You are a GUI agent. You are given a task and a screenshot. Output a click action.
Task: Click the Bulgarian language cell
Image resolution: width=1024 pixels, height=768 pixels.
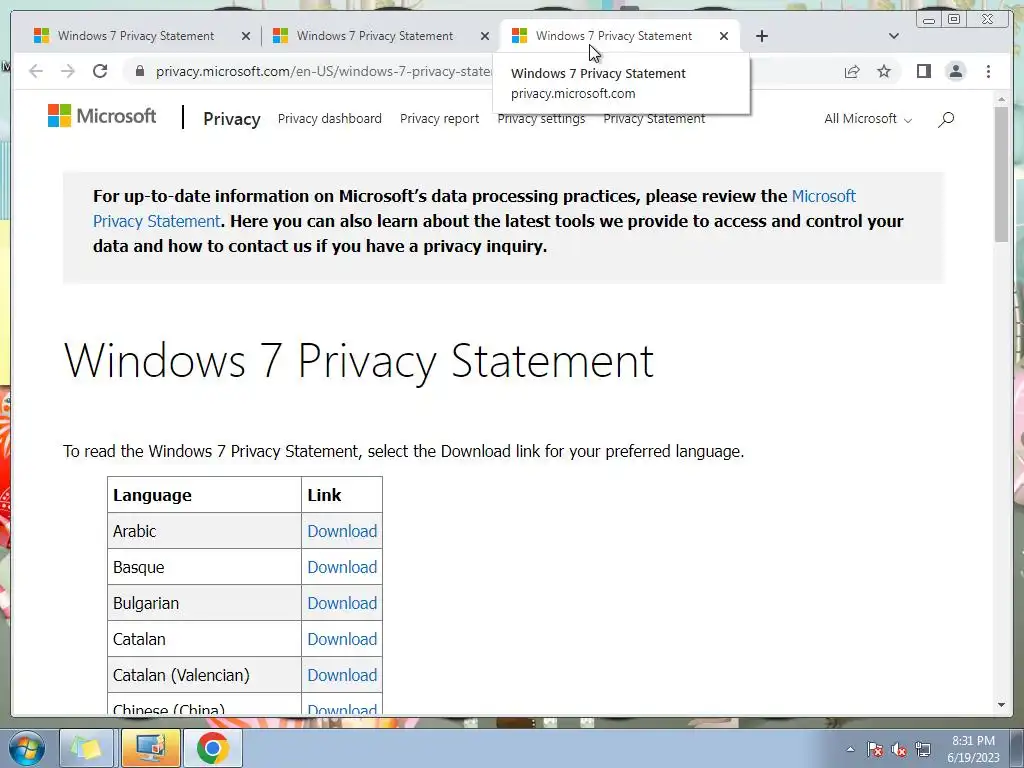[x=204, y=602]
